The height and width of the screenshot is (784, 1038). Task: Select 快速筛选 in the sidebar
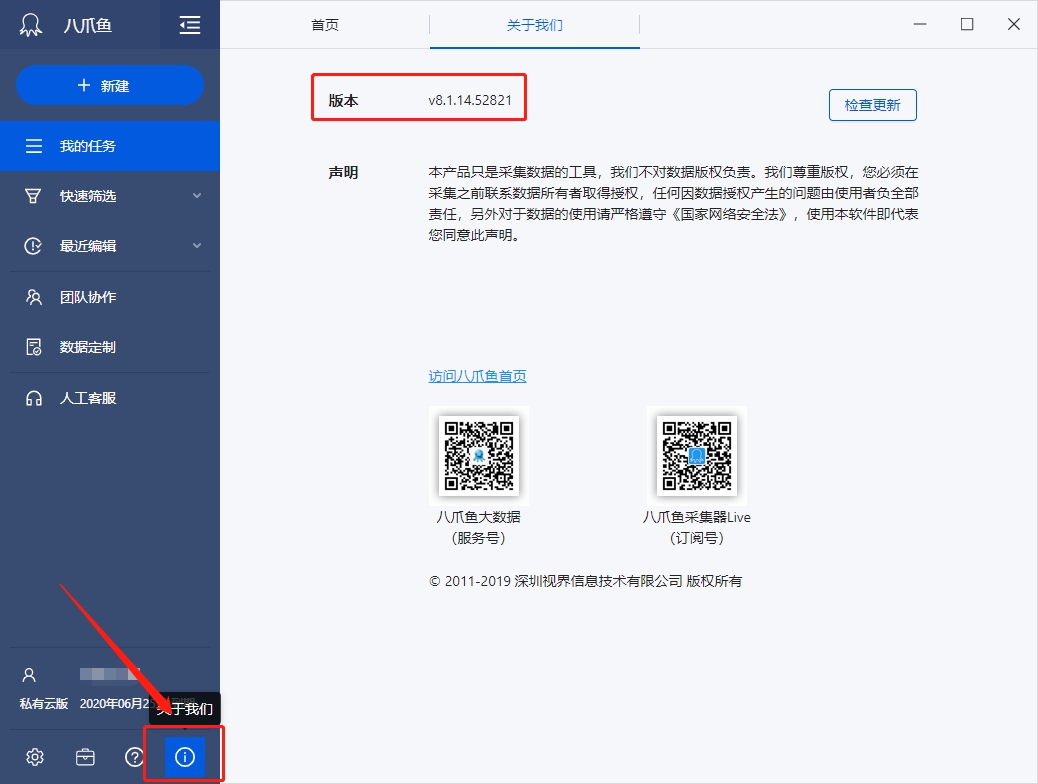110,196
